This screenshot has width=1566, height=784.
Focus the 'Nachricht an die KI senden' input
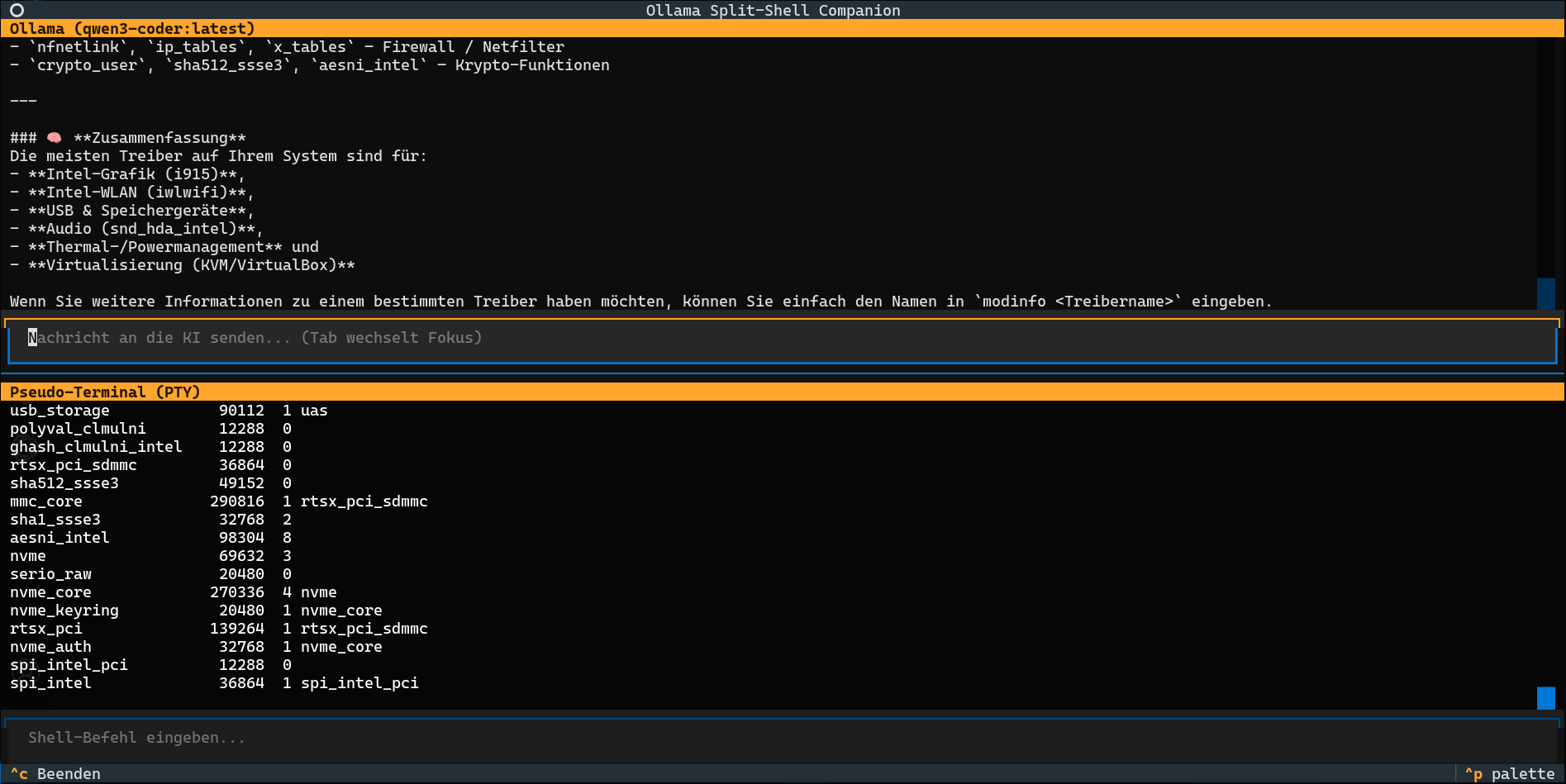781,339
